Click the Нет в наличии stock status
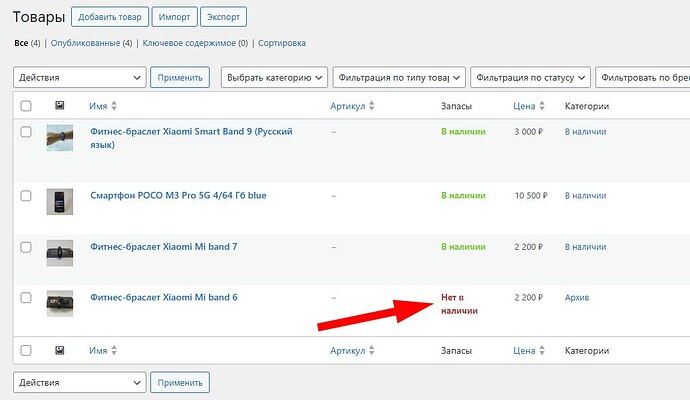Image resolution: width=690 pixels, height=400 pixels. click(459, 304)
